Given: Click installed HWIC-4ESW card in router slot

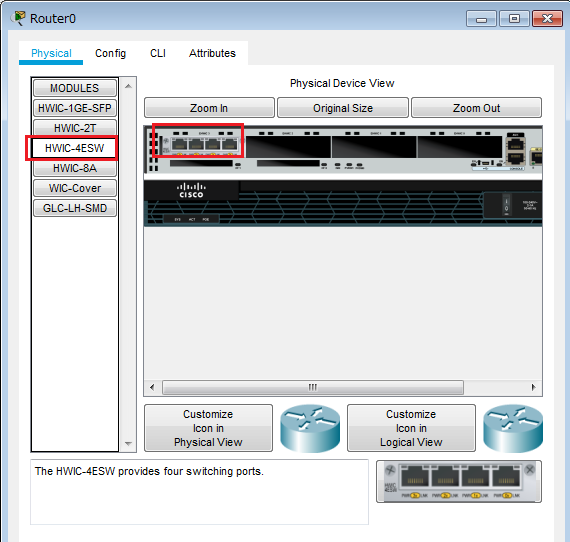Looking at the screenshot, I should point(201,144).
